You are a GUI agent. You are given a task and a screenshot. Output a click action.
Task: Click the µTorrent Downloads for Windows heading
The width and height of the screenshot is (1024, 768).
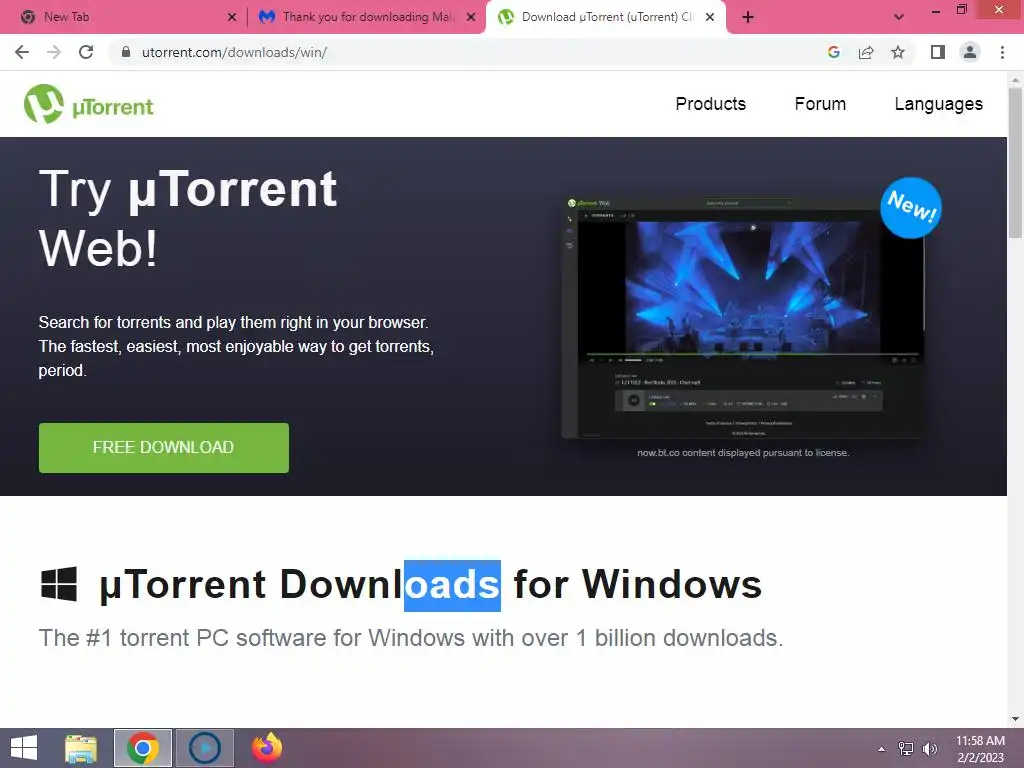(x=430, y=584)
